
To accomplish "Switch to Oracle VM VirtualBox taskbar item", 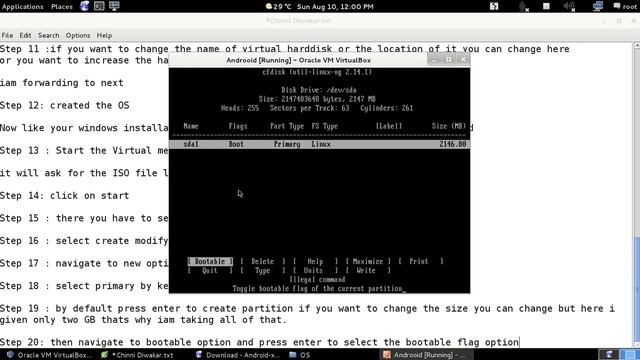I will coord(49,355).
